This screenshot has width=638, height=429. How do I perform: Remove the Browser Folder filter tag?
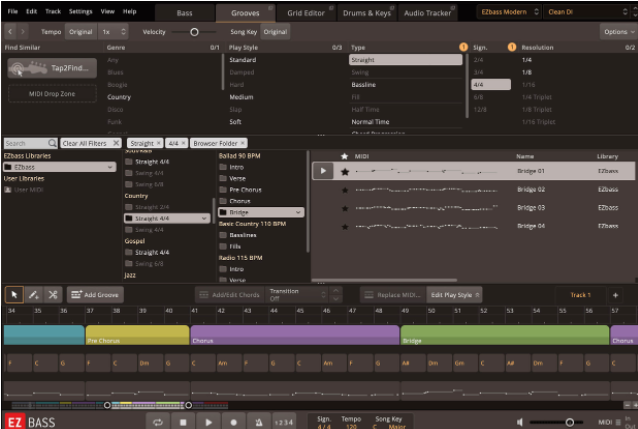point(243,143)
